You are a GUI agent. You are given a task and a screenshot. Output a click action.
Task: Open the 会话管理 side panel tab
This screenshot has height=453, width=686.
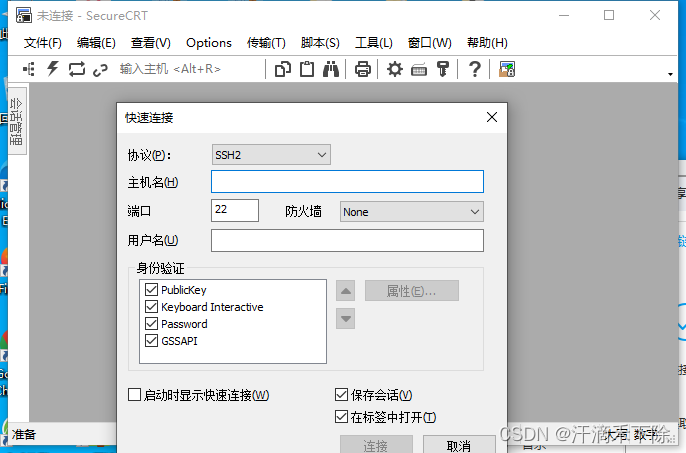point(17,121)
